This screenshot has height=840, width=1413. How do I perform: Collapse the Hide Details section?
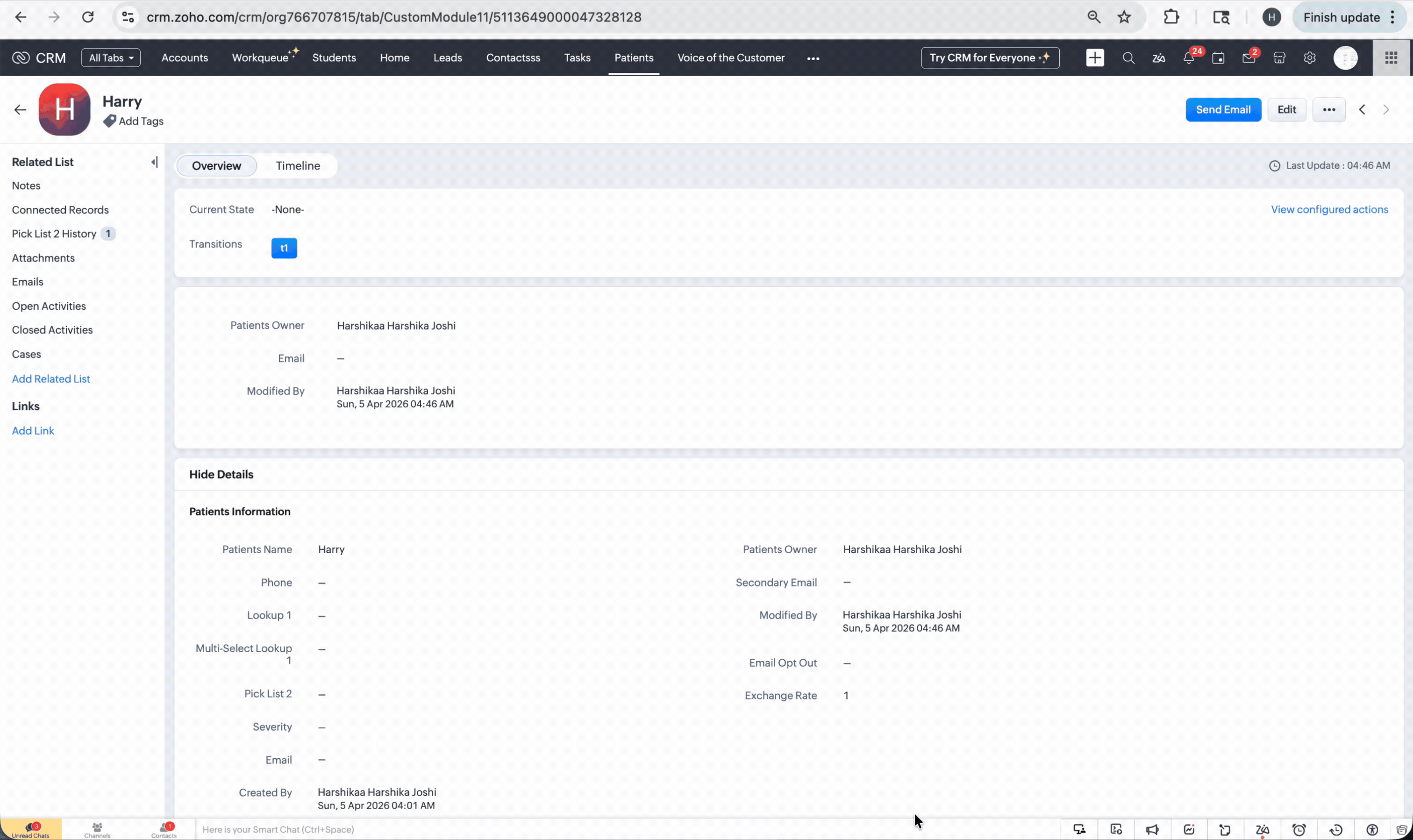coord(221,474)
